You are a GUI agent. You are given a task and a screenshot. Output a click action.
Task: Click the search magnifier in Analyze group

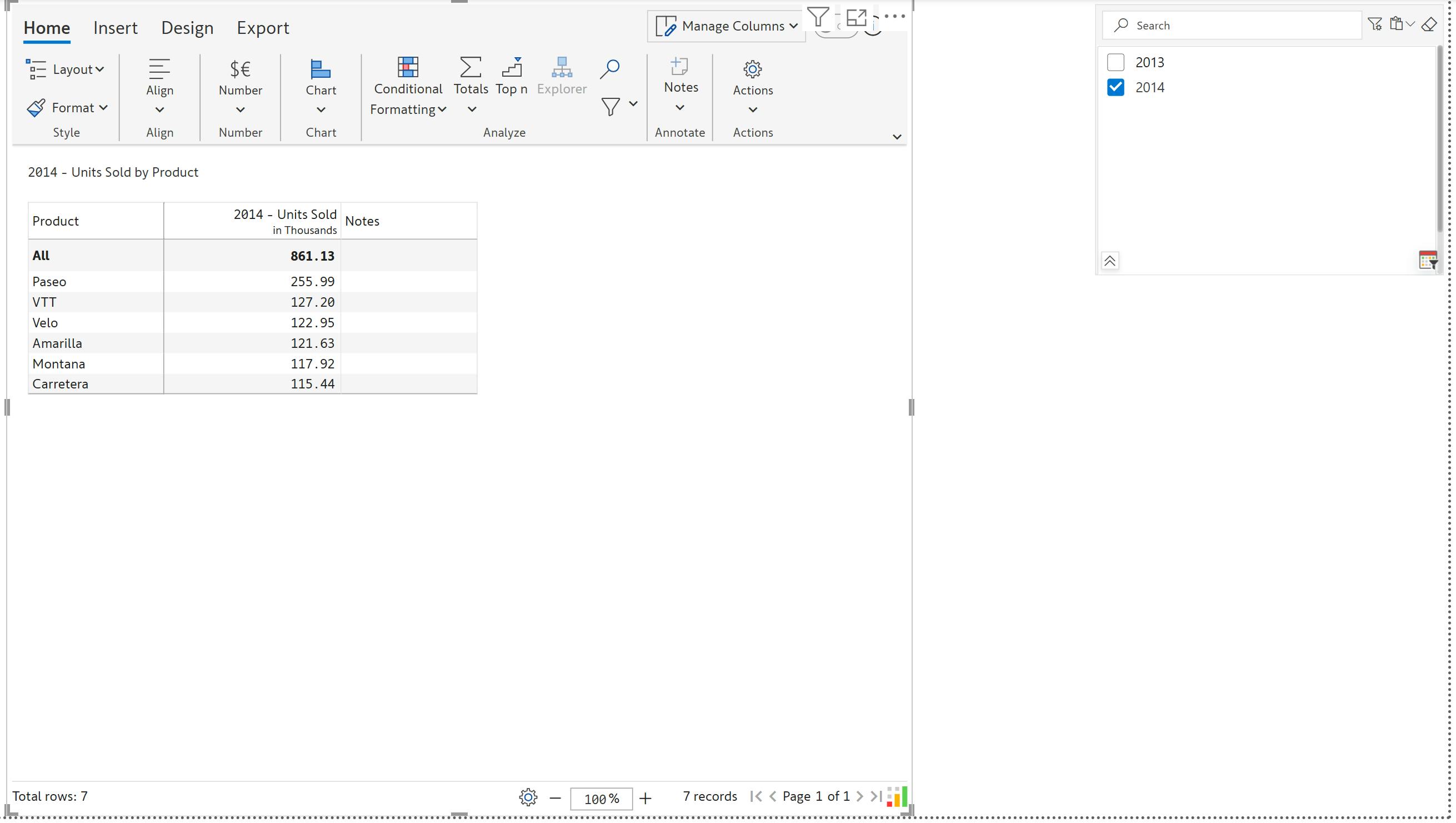pos(609,69)
